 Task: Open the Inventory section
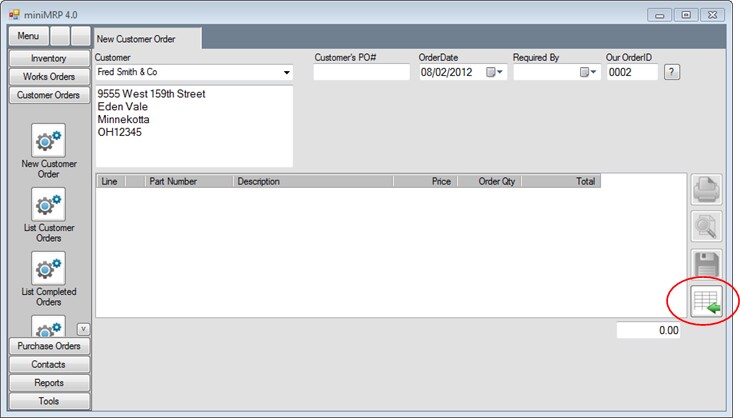(48, 59)
